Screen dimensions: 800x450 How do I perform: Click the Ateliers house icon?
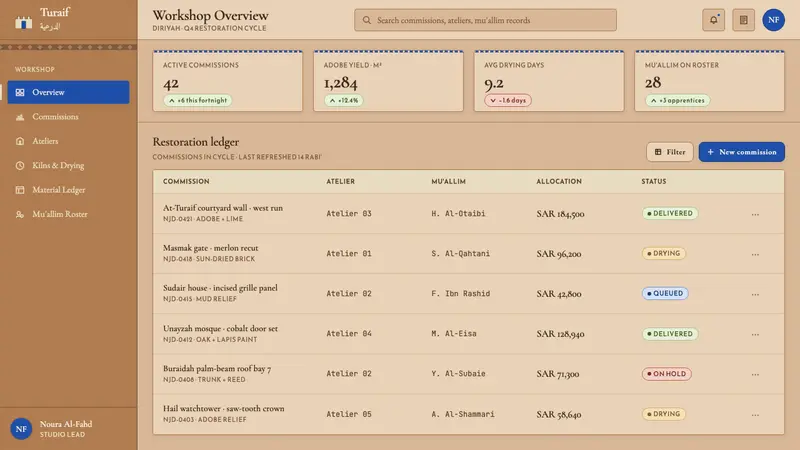click(x=20, y=141)
